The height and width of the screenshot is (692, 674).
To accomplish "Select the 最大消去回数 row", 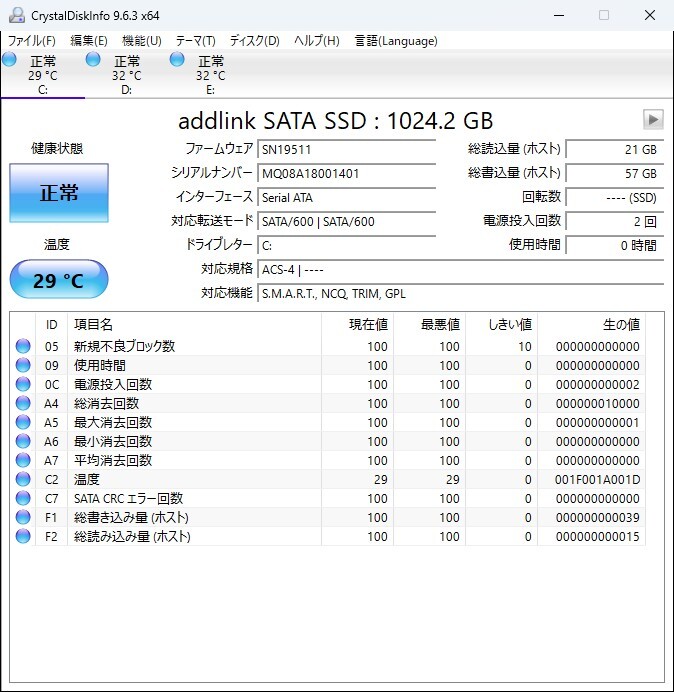I will (x=328, y=422).
